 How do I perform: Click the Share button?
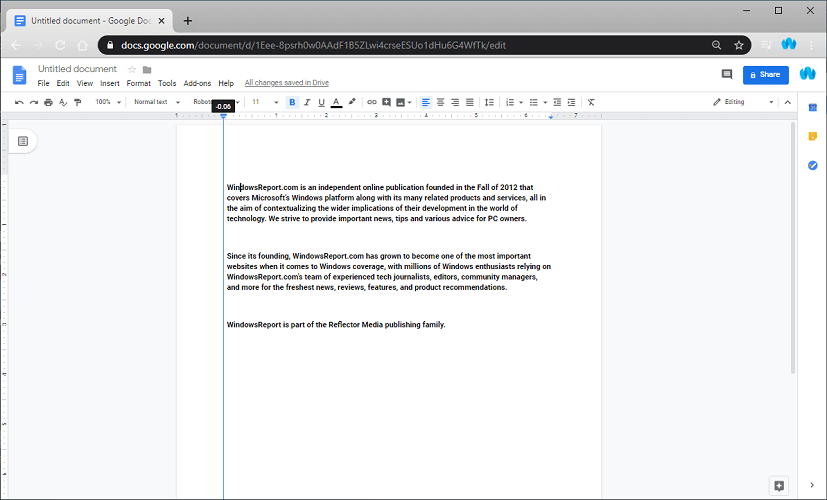coord(766,75)
